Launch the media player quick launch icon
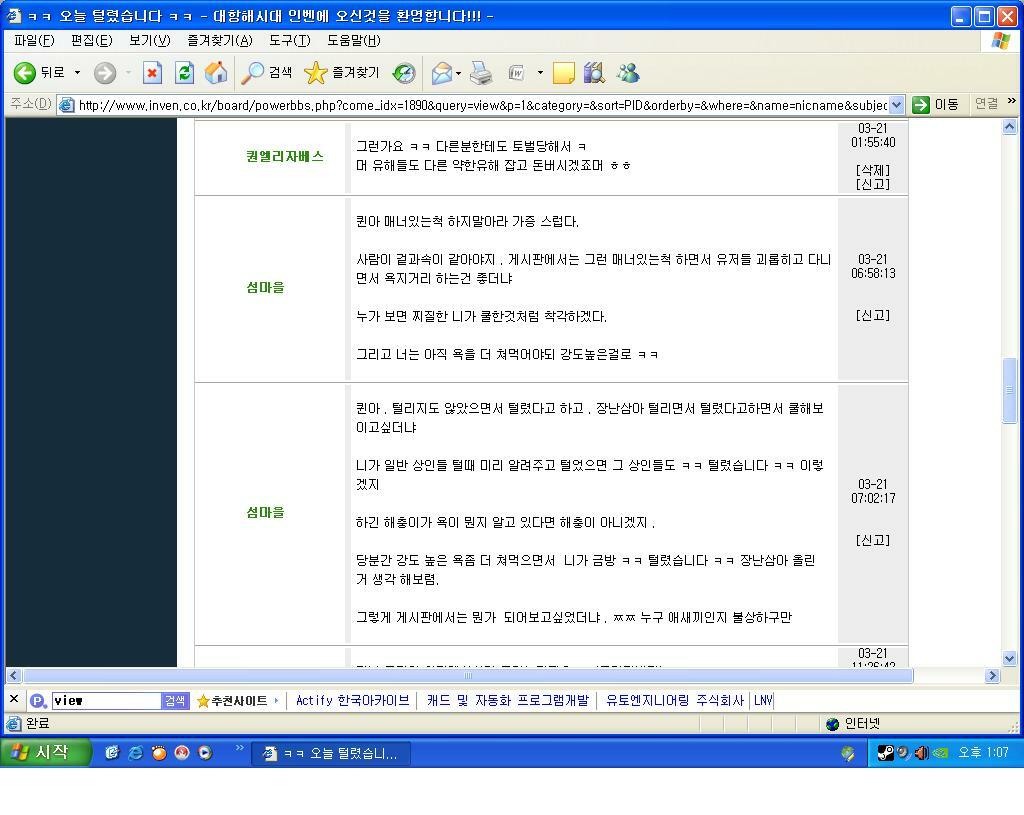The height and width of the screenshot is (815, 1024). click(x=205, y=752)
